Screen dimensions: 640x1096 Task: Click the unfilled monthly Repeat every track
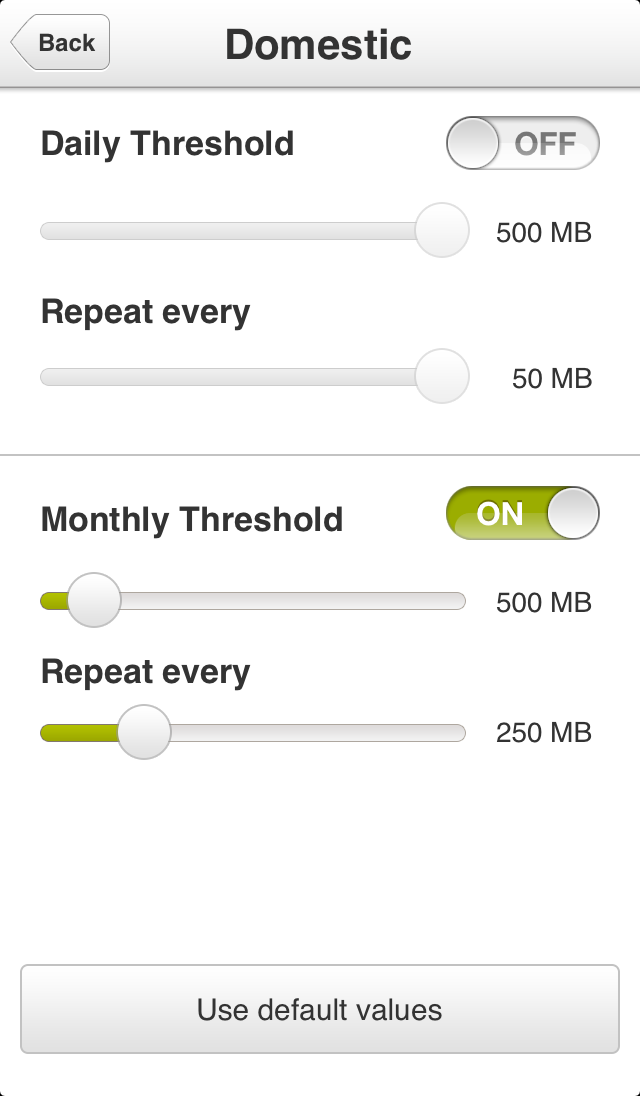pyautogui.click(x=315, y=733)
